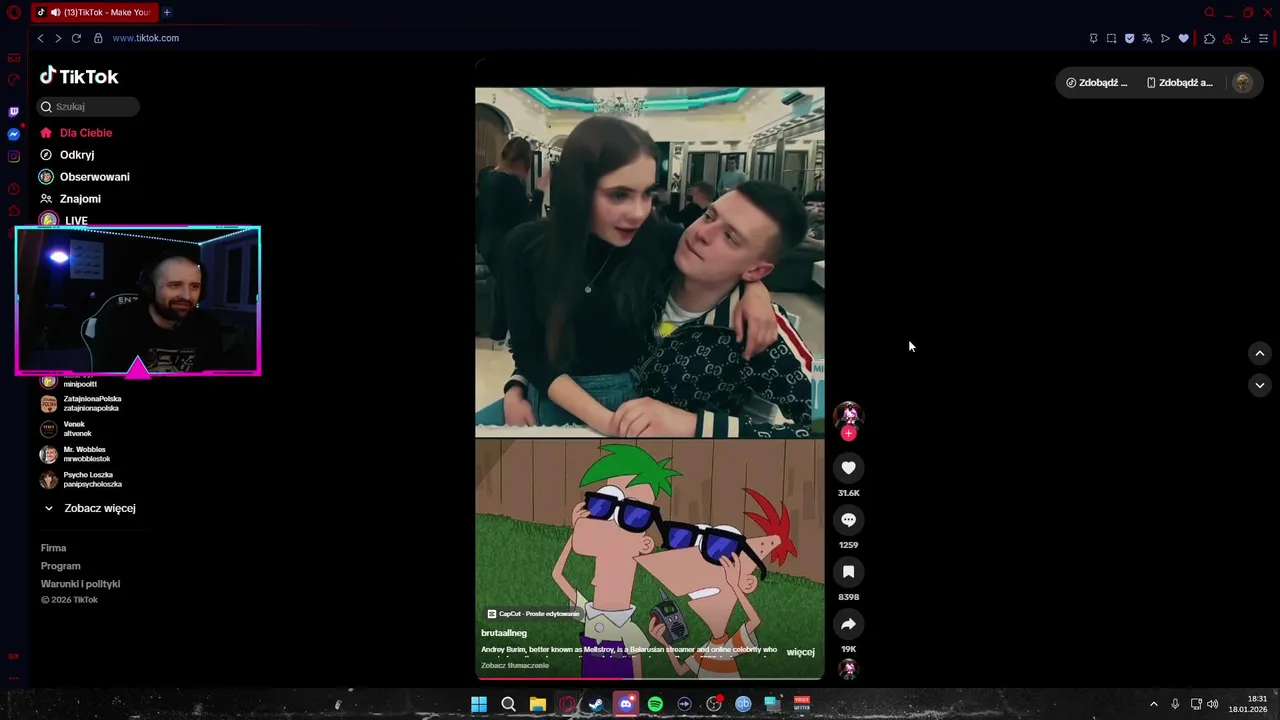Open Spotify from taskbar

tap(655, 704)
